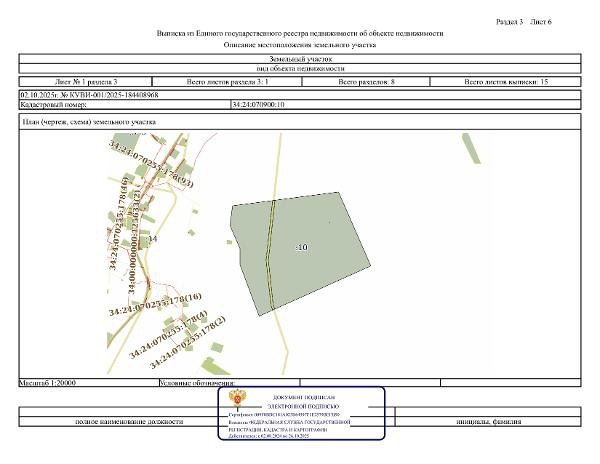Screen dimensions: 600x464
Task: Select the cadastral number 34:24:070900:10 field
Action: (406, 104)
